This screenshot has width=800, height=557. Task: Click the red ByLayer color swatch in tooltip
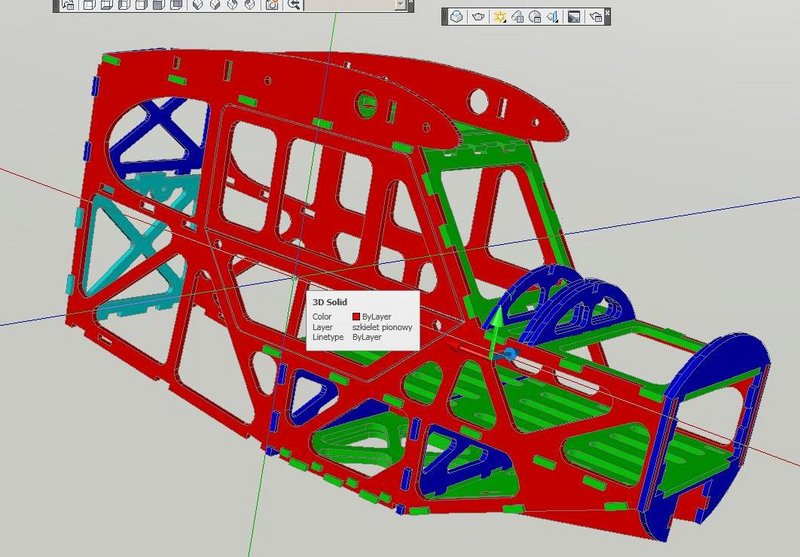356,317
